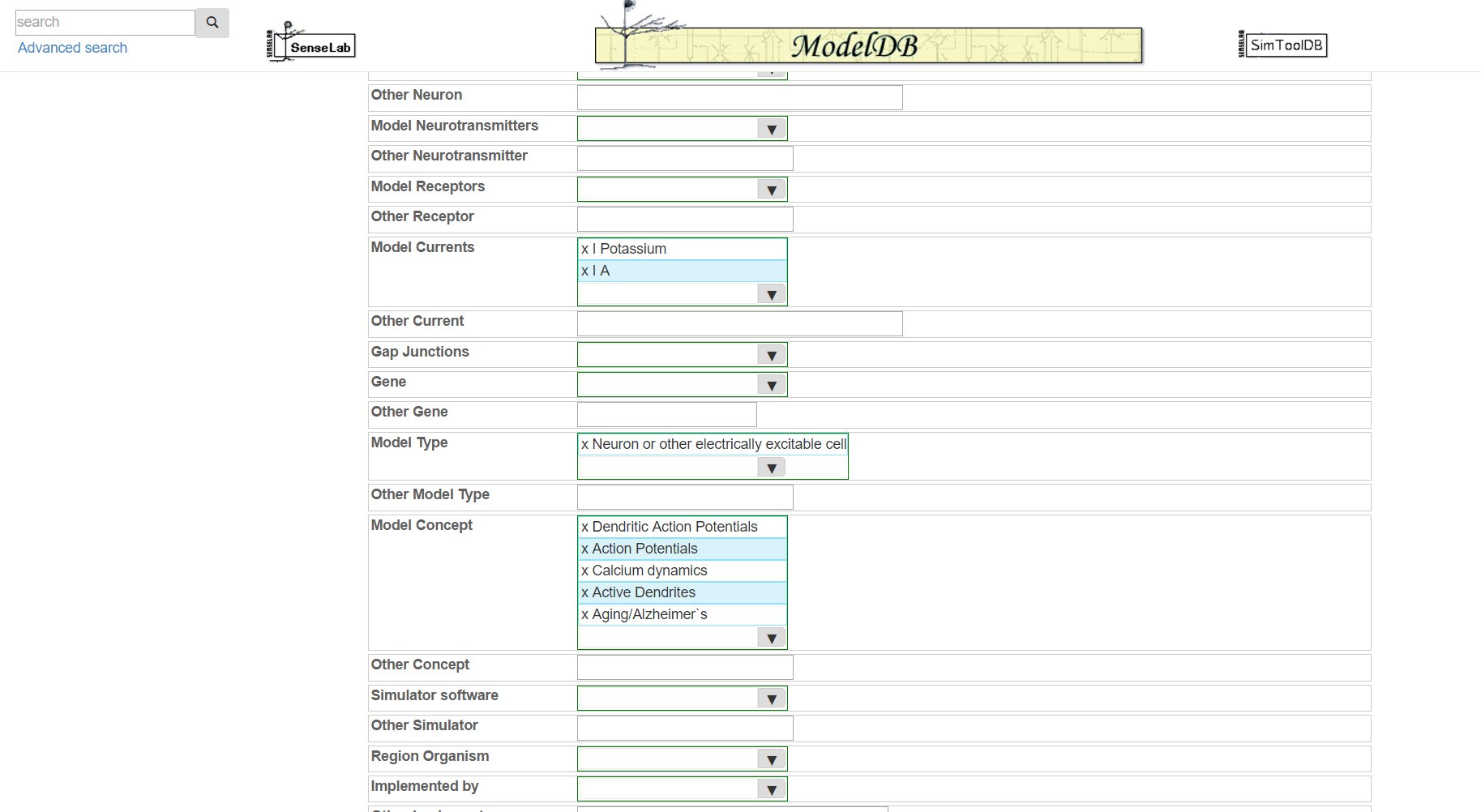The image size is (1481, 812).
Task: Remove the Calcium dynamics concept tag
Action: [584, 571]
